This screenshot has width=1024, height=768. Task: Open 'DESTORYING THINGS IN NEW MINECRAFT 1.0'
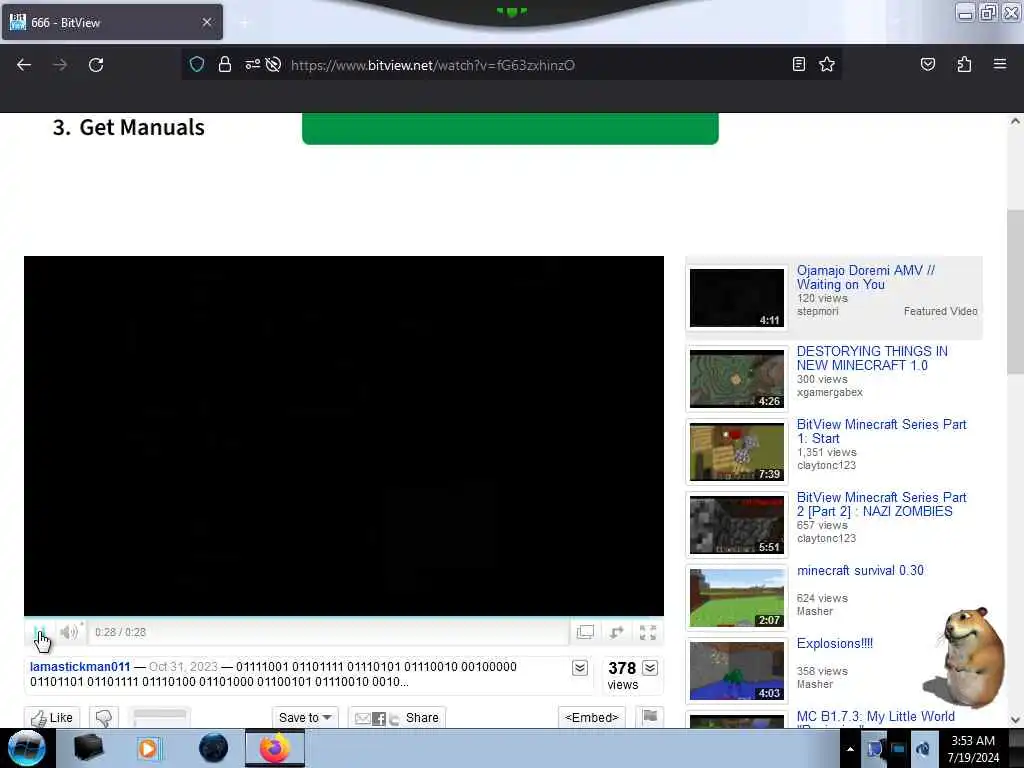(872, 359)
